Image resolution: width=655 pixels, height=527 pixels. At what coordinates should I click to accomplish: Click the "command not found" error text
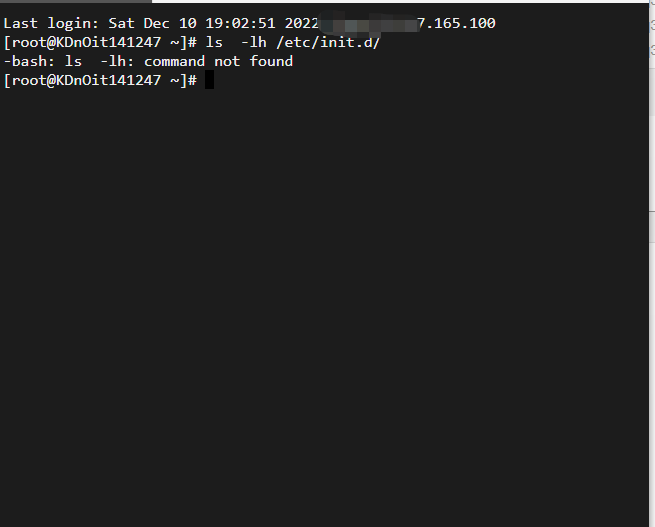(218, 61)
